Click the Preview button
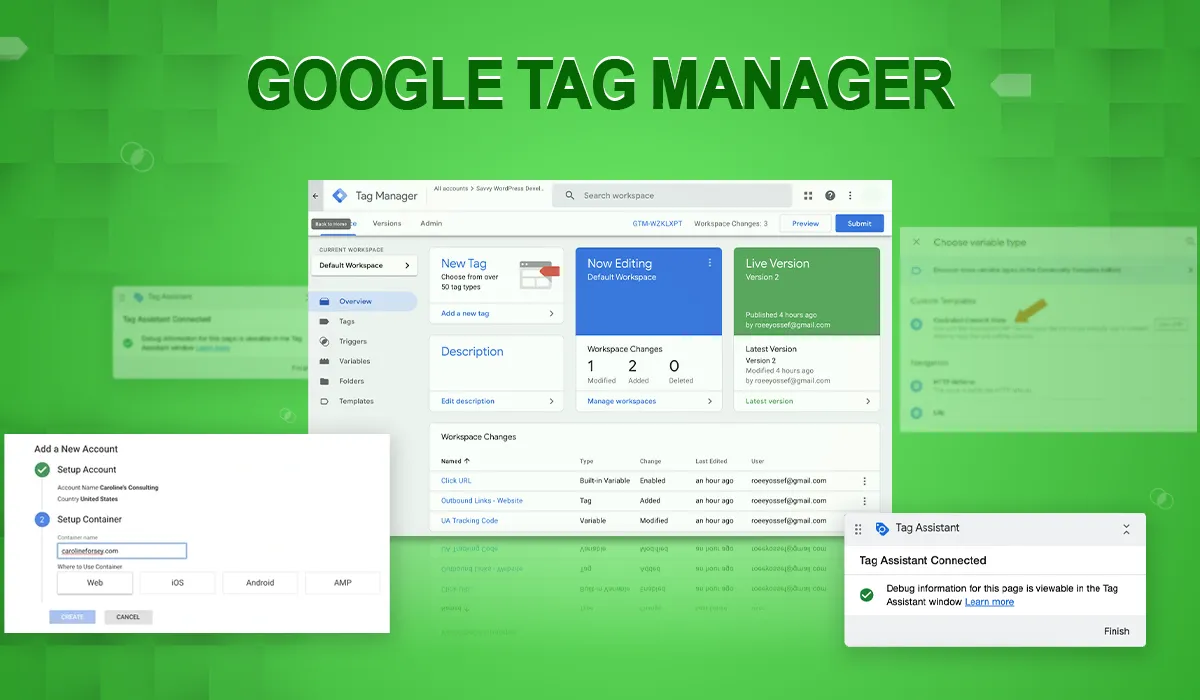This screenshot has height=700, width=1200. click(805, 224)
